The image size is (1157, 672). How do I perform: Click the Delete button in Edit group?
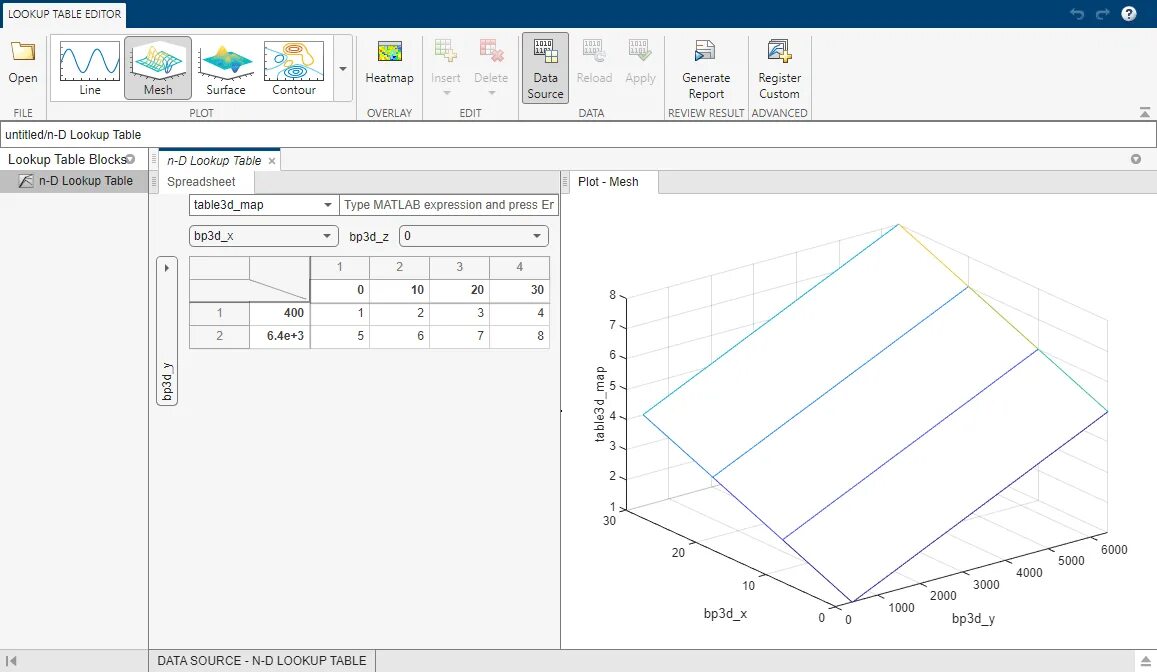click(491, 60)
